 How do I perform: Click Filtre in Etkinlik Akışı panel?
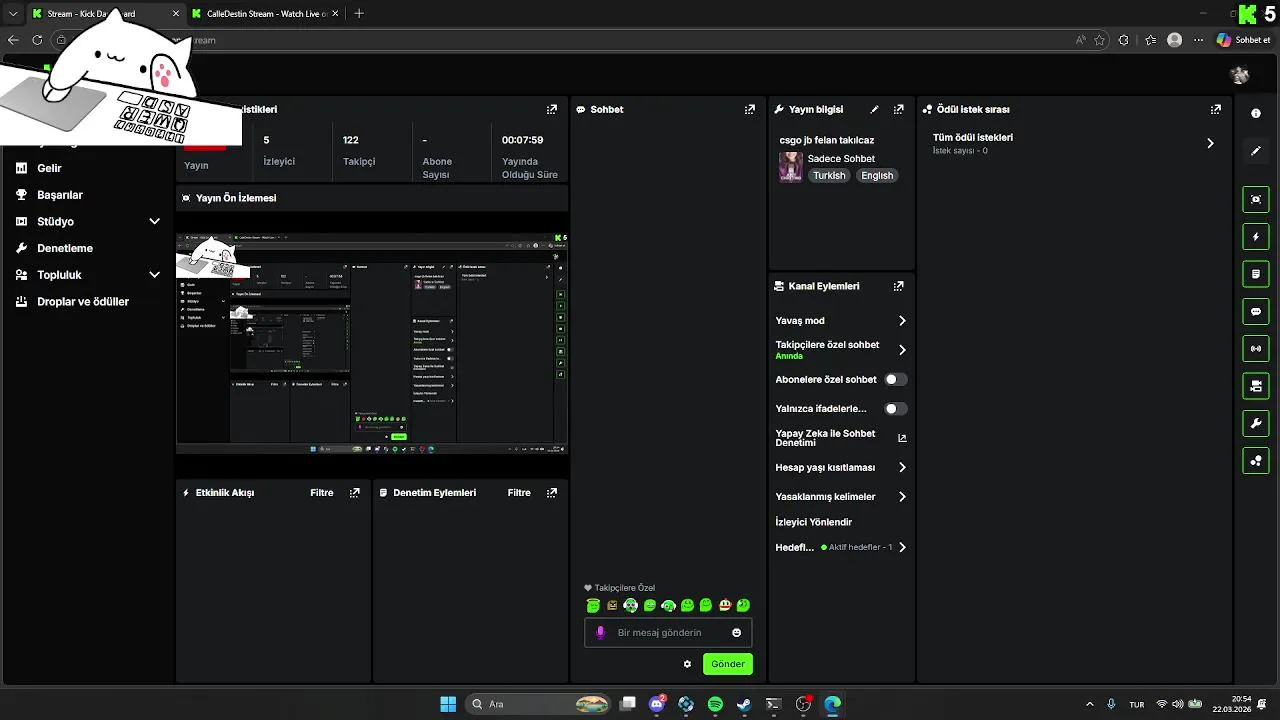click(322, 493)
